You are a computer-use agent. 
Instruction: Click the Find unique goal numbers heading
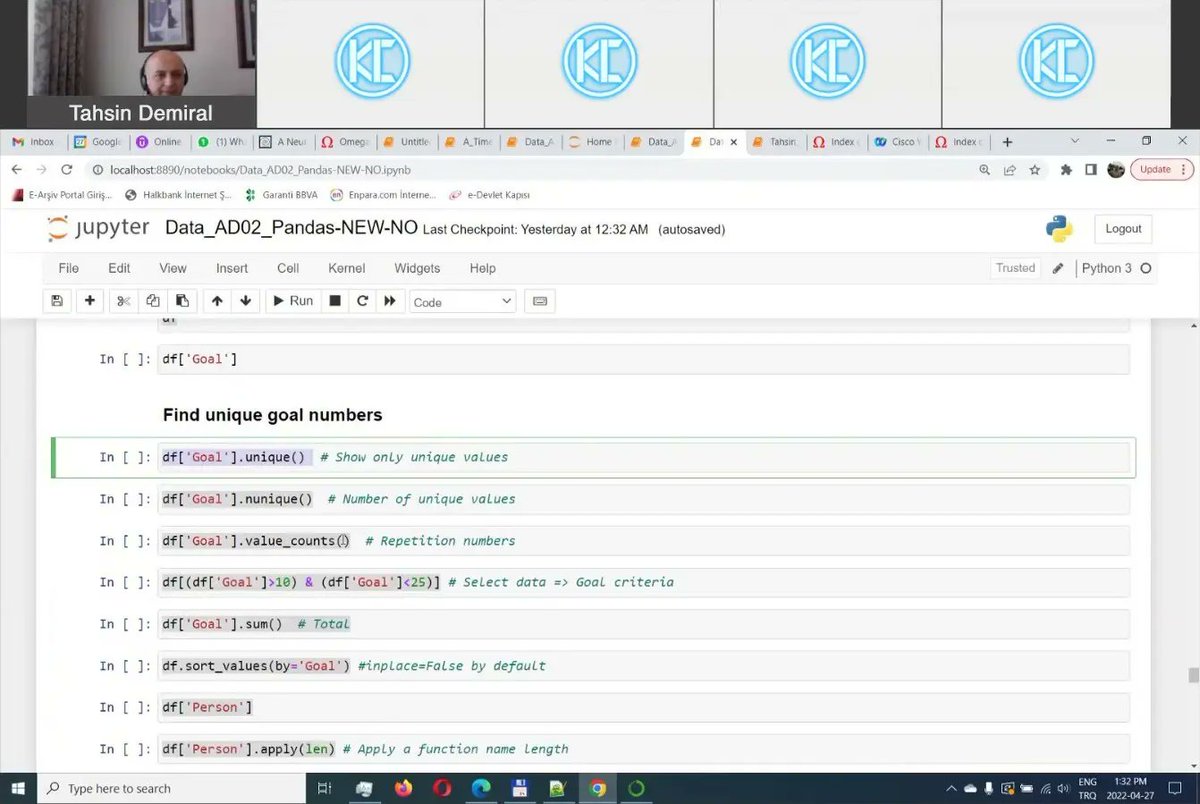coord(272,415)
